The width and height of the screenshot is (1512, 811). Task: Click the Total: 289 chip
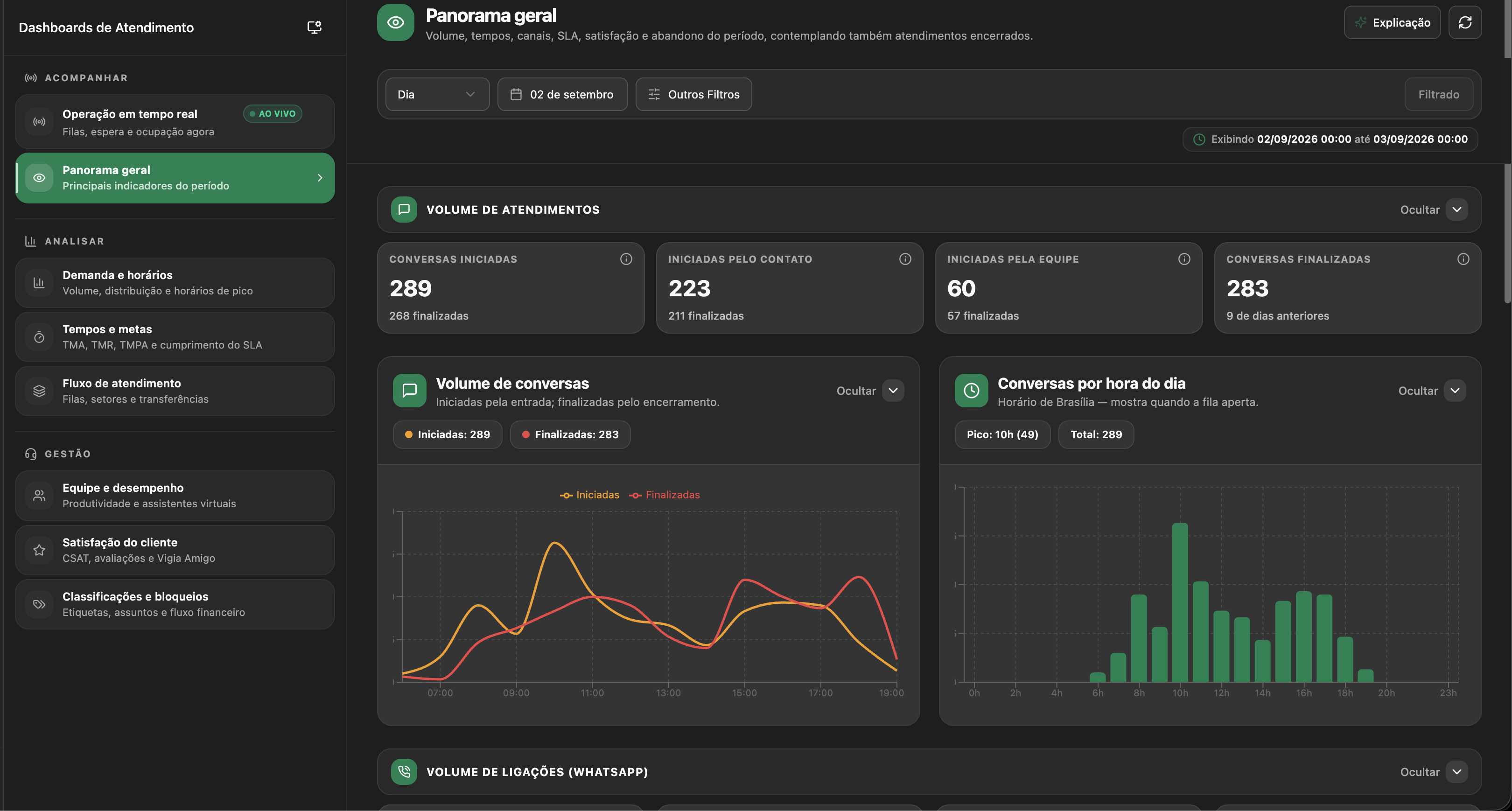[1096, 434]
